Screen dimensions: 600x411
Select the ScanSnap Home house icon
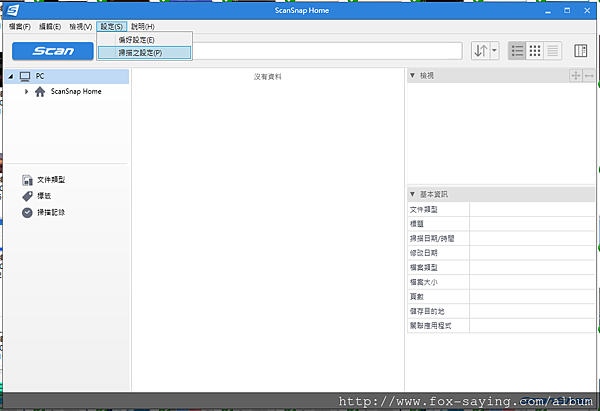40,91
